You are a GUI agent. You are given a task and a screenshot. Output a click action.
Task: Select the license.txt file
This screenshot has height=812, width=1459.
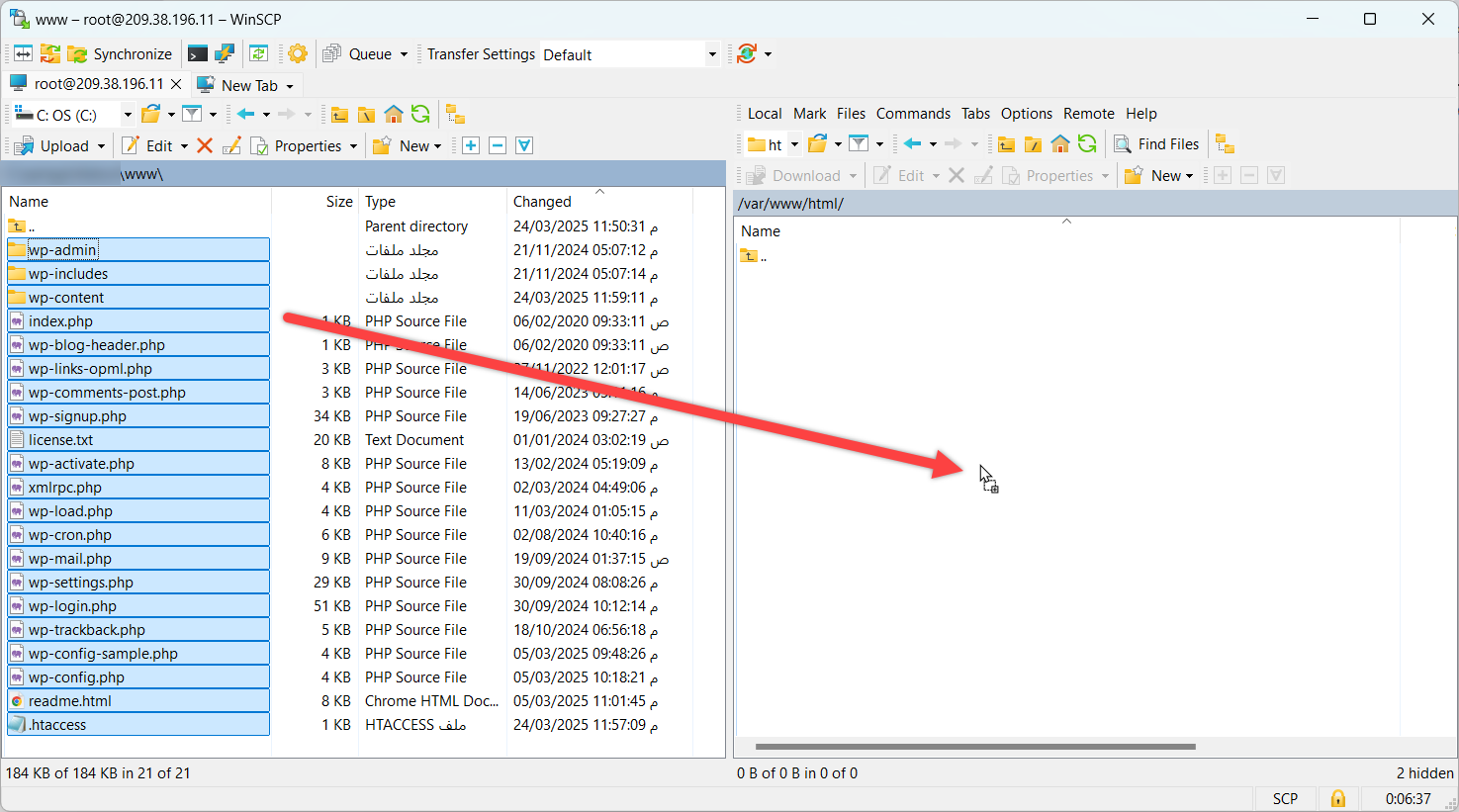point(137,440)
